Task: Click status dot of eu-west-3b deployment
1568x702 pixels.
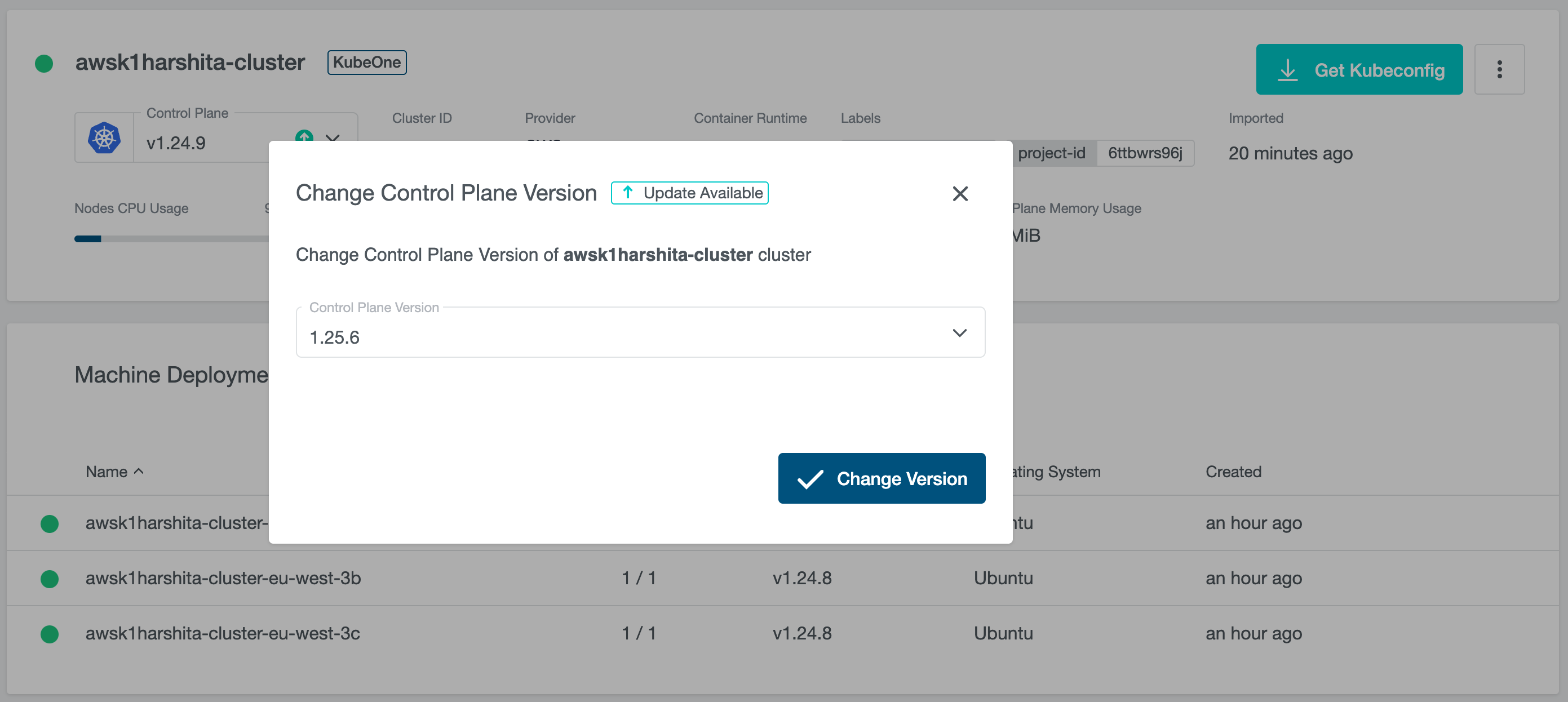Action: coord(49,579)
